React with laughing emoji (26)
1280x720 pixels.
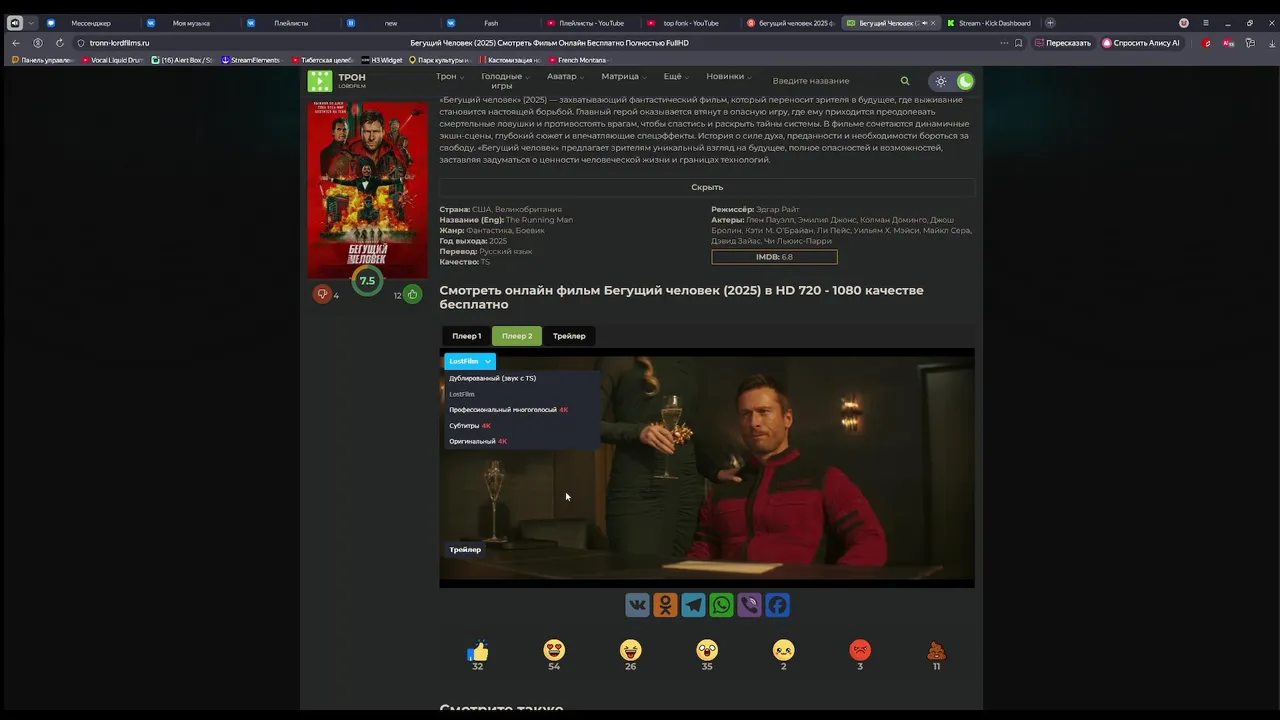tap(630, 651)
